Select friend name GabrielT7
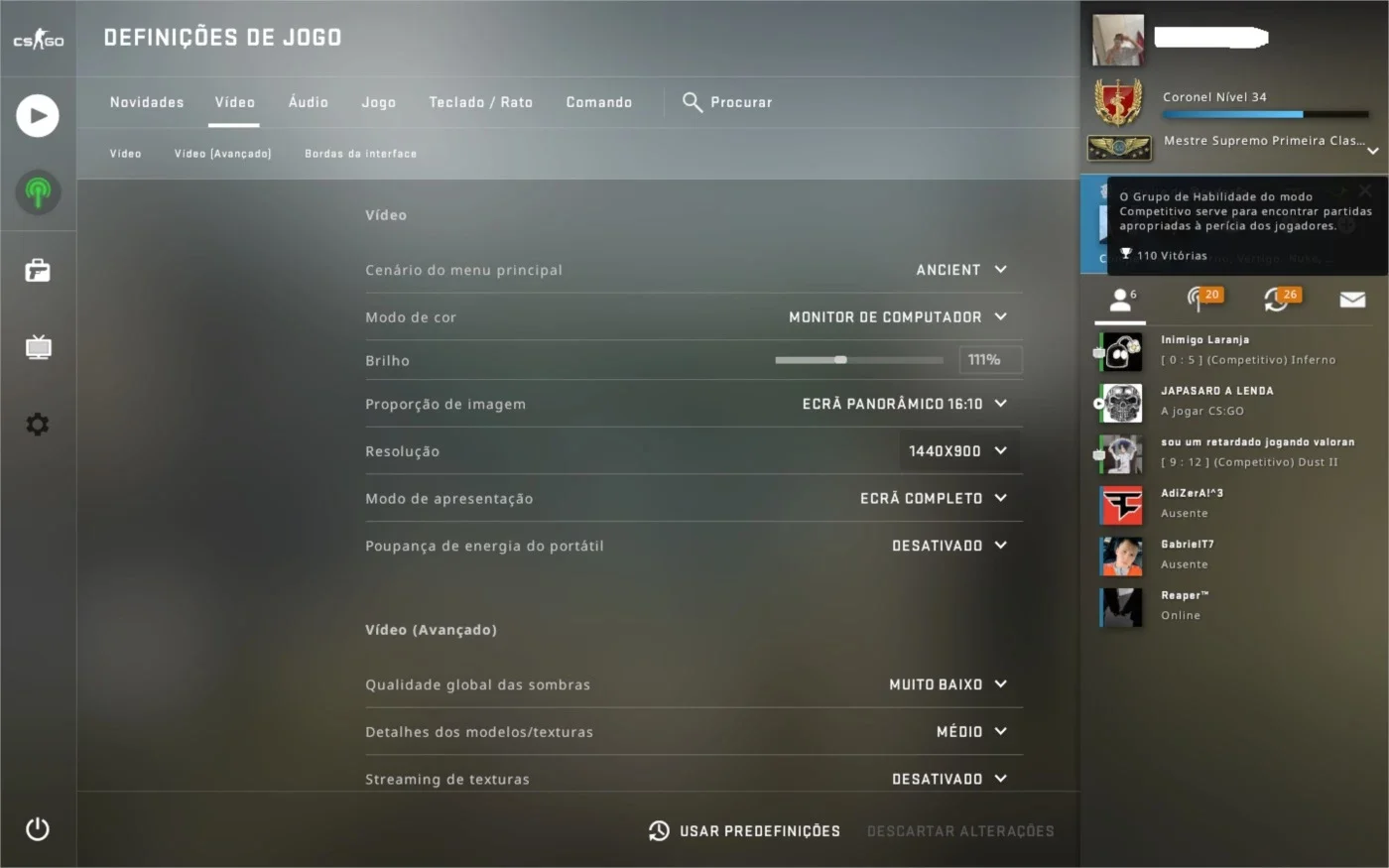Viewport: 1389px width, 868px height. tap(1187, 545)
